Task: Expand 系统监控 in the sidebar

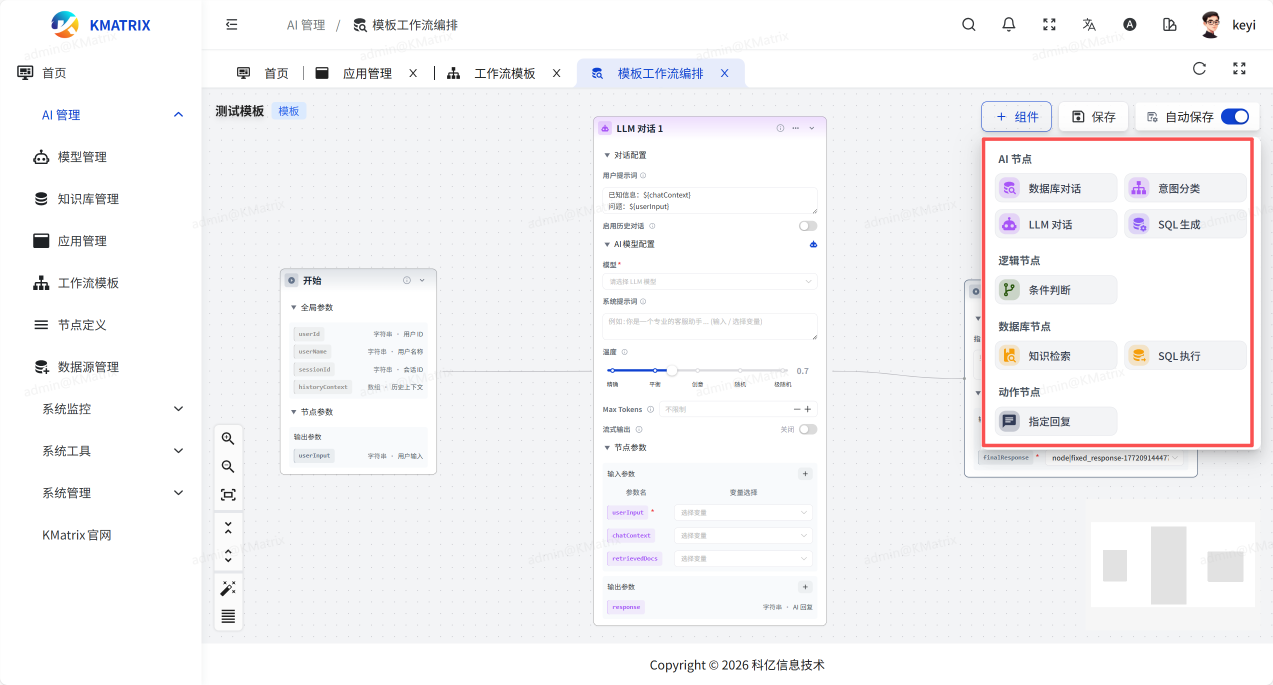Action: 110,409
